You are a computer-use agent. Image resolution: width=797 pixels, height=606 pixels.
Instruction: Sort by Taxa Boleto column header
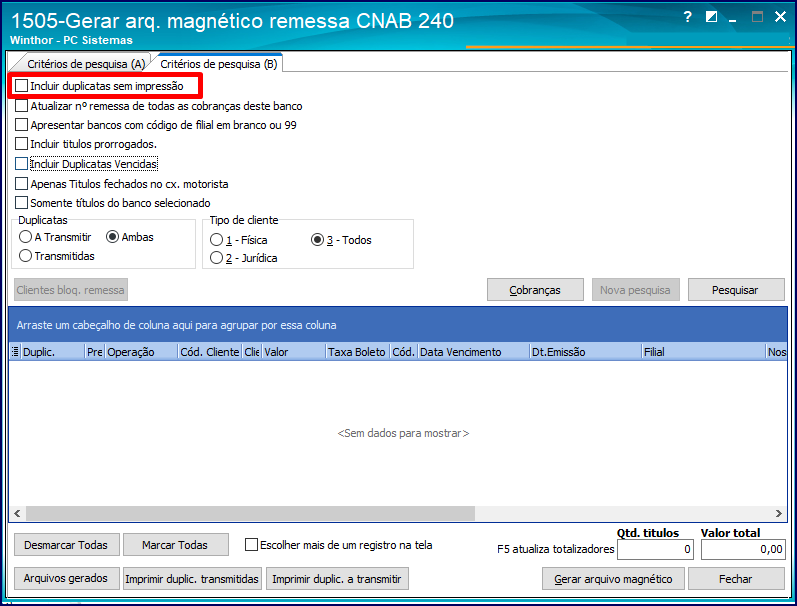[x=358, y=352]
